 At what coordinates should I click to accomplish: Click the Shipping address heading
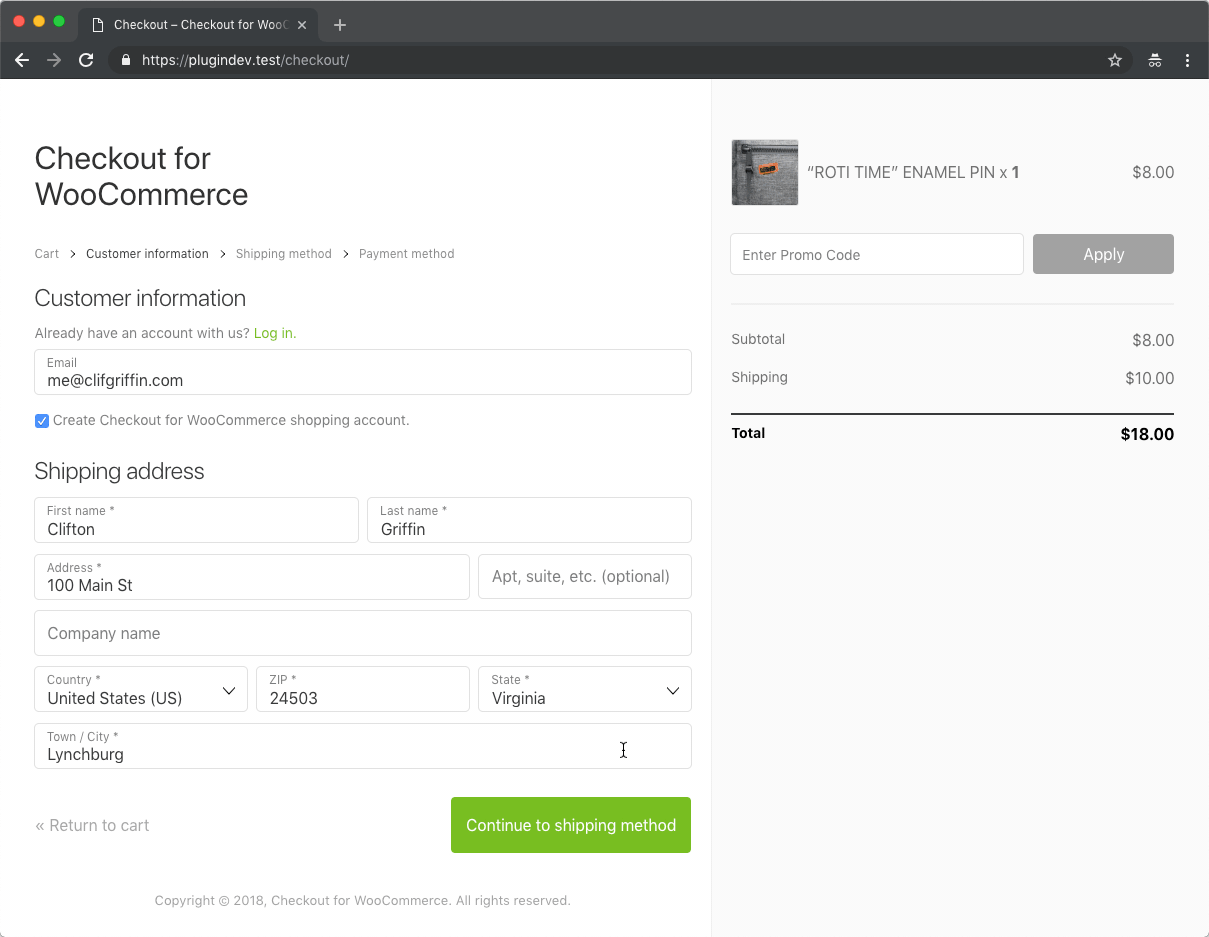click(119, 471)
